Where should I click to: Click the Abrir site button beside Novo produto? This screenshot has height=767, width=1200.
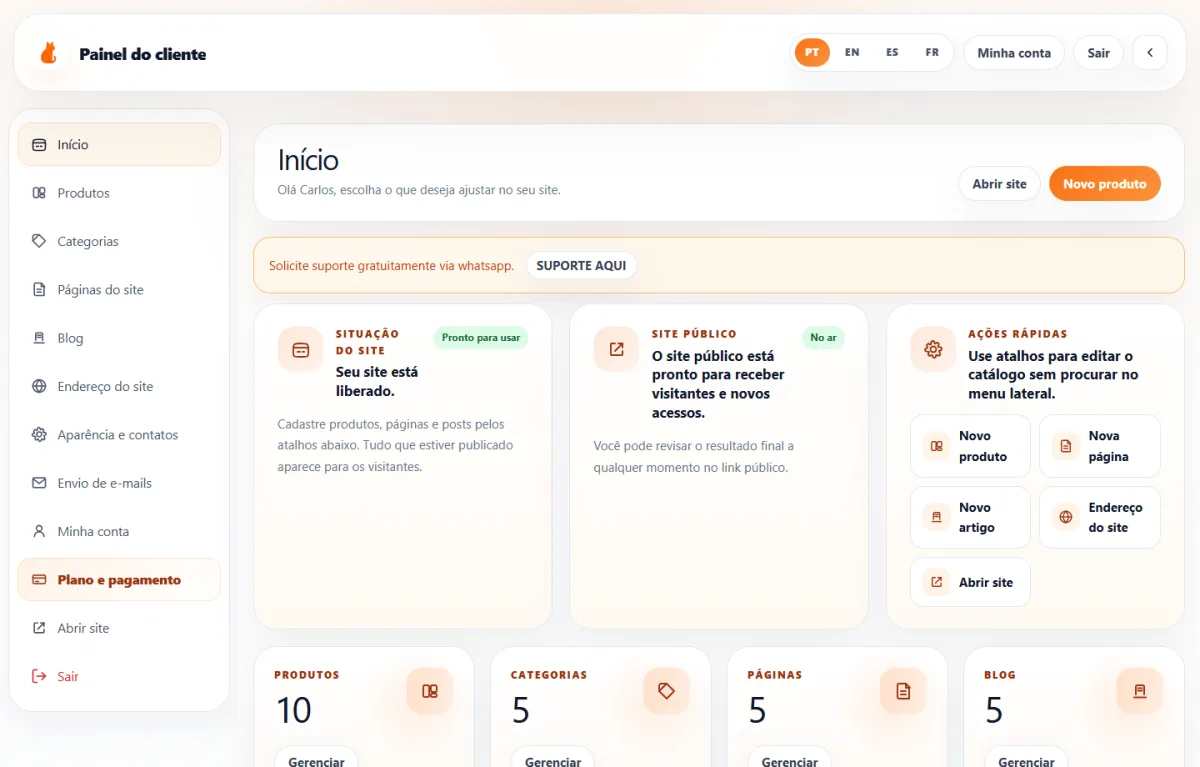pos(1000,184)
